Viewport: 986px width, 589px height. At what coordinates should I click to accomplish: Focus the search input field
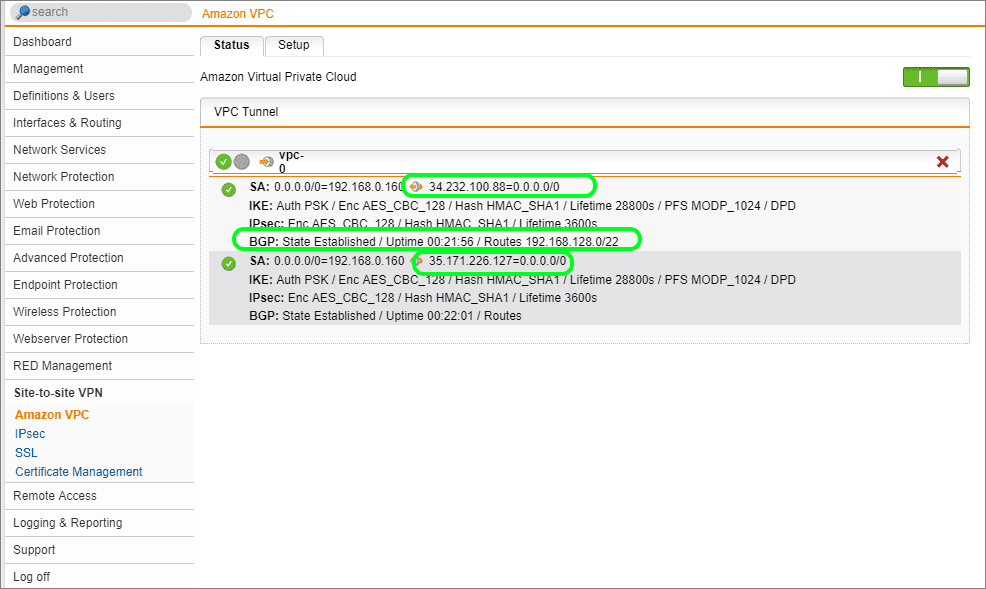pyautogui.click(x=101, y=12)
